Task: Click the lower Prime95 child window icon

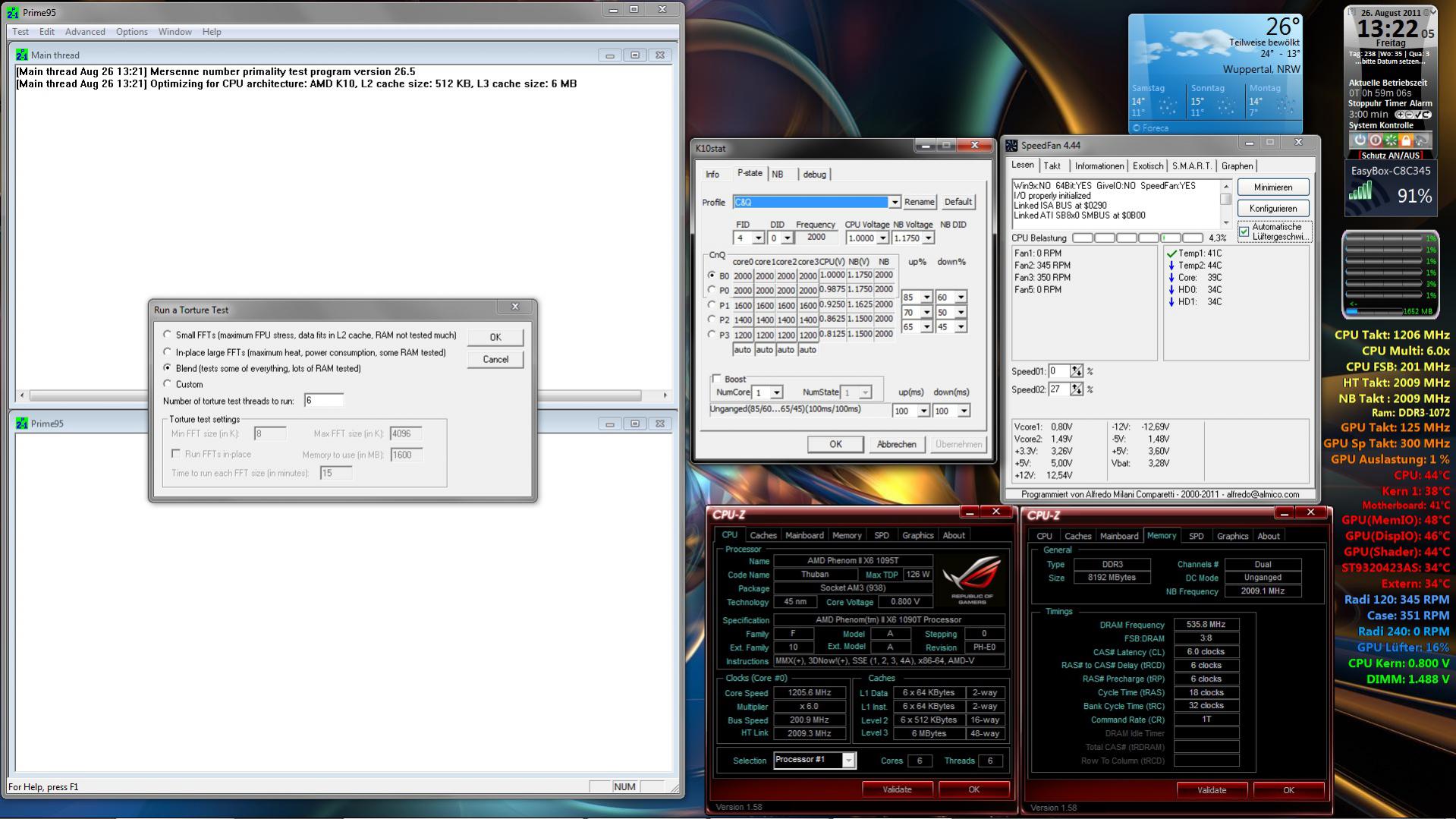Action: [x=22, y=424]
